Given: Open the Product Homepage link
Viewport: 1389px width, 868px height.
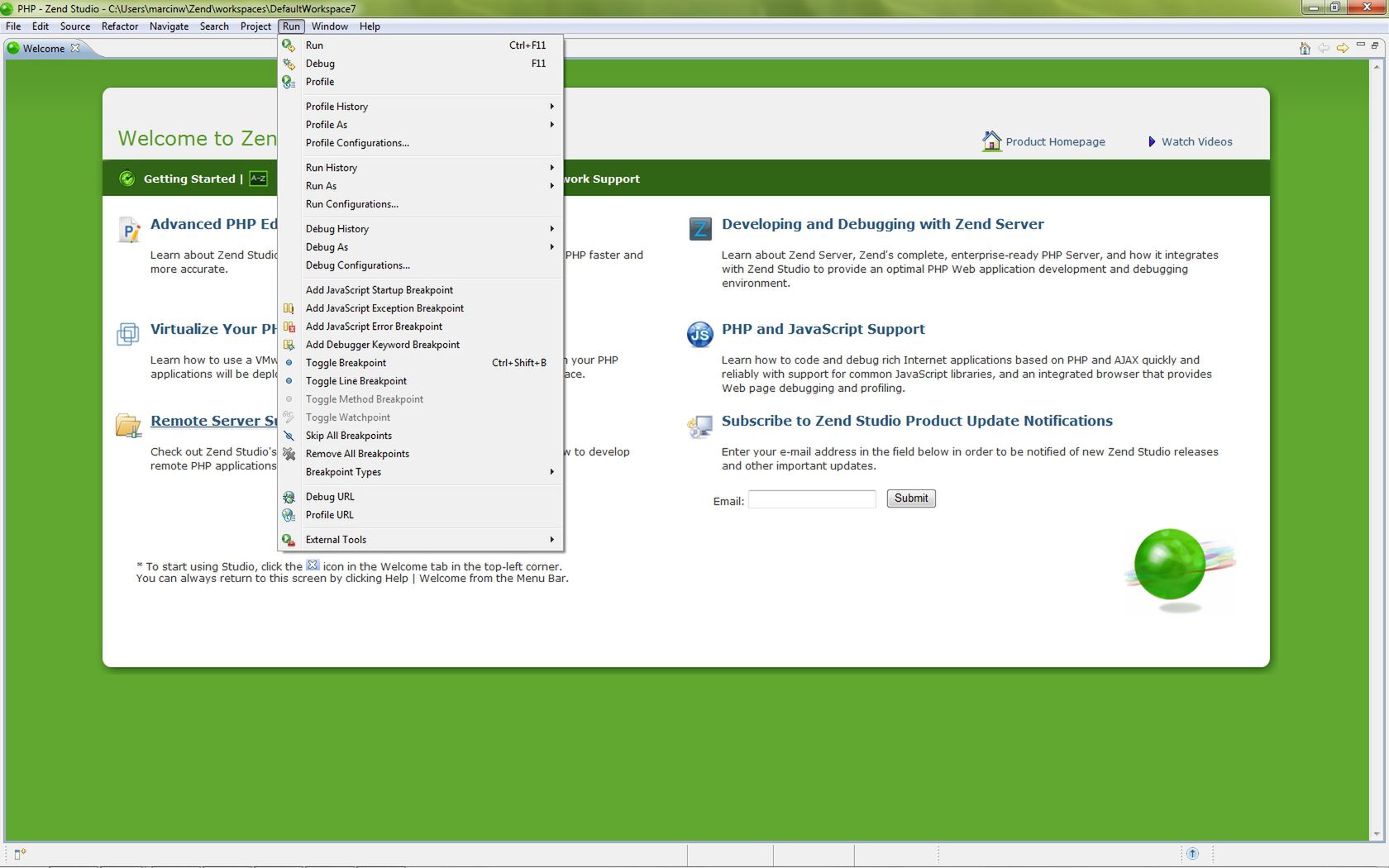Looking at the screenshot, I should click(1055, 142).
